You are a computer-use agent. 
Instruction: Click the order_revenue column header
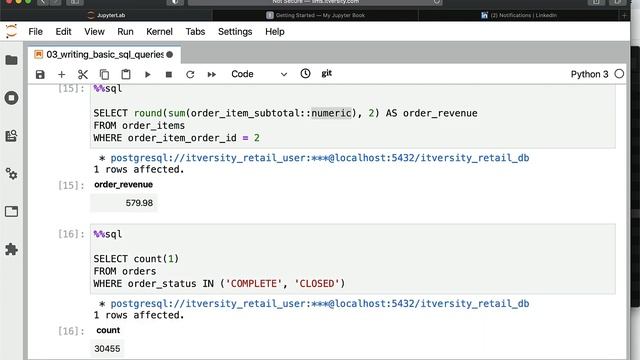point(123,184)
